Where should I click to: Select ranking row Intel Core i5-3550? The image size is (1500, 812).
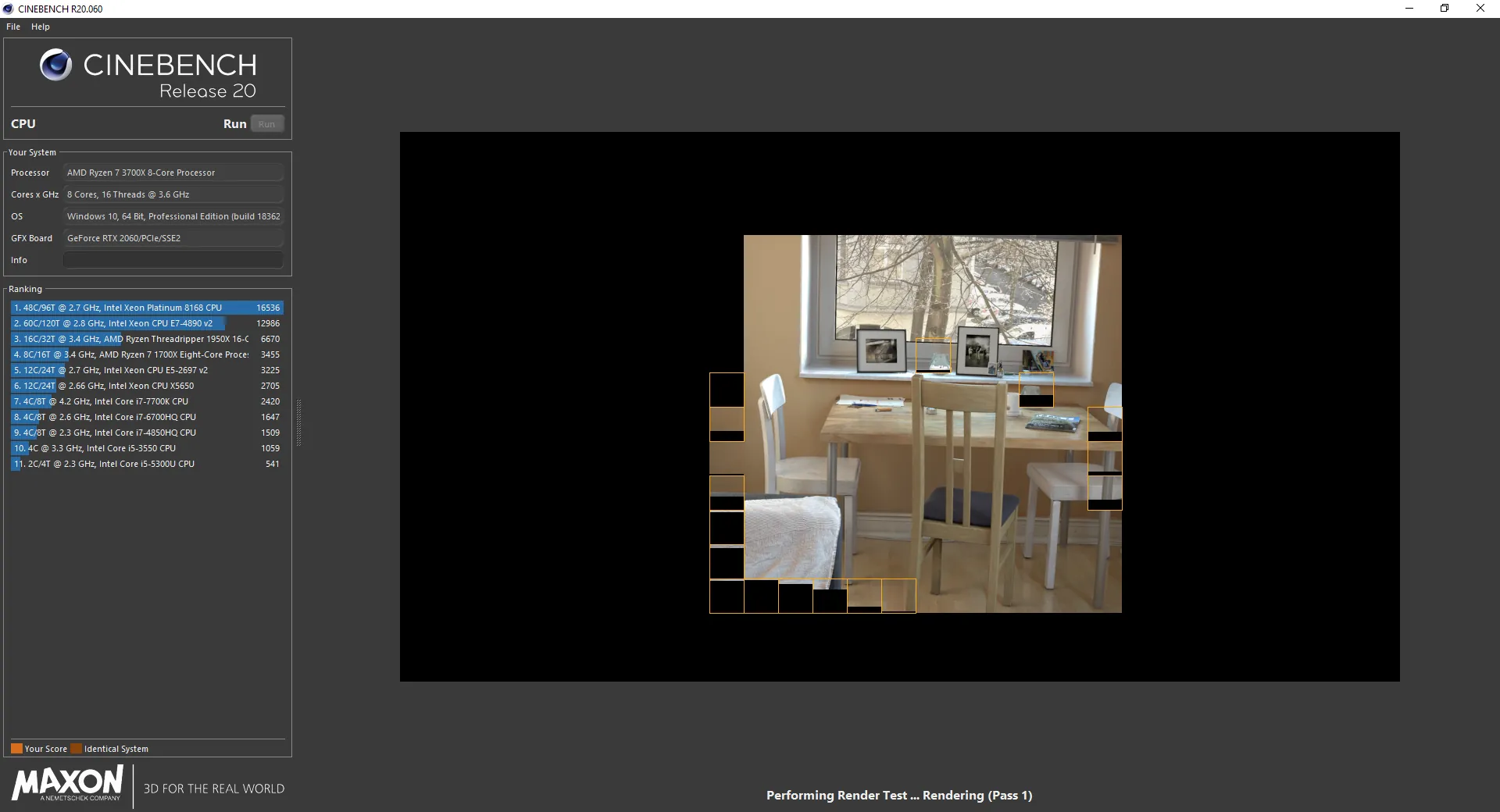(x=147, y=448)
